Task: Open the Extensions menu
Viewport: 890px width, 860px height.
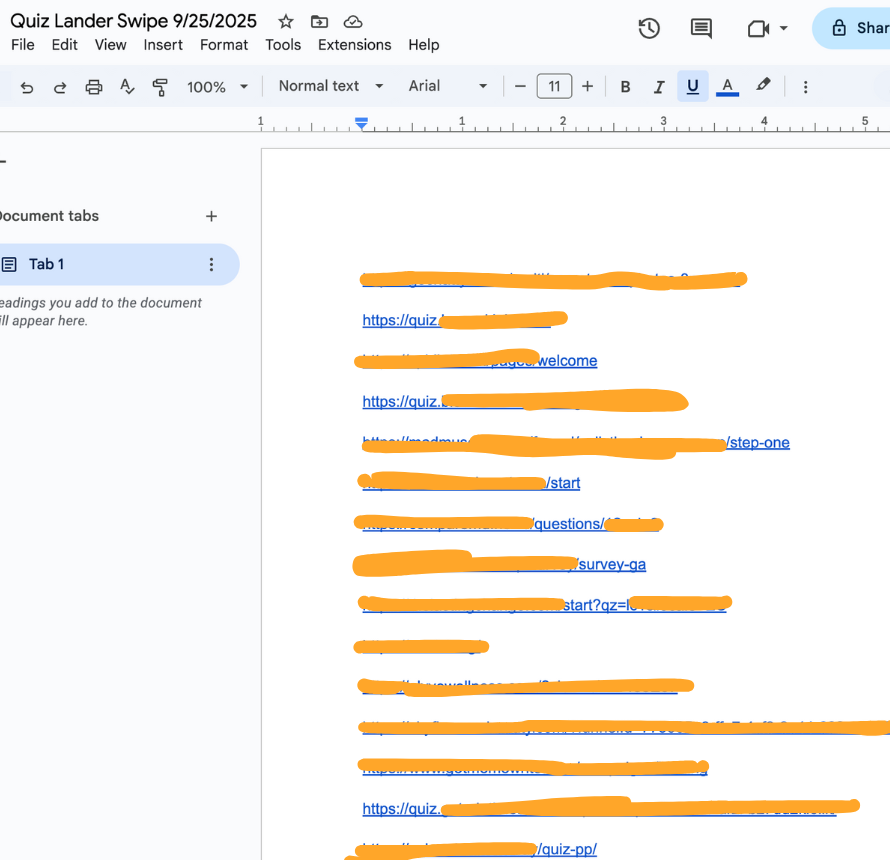Action: click(354, 45)
